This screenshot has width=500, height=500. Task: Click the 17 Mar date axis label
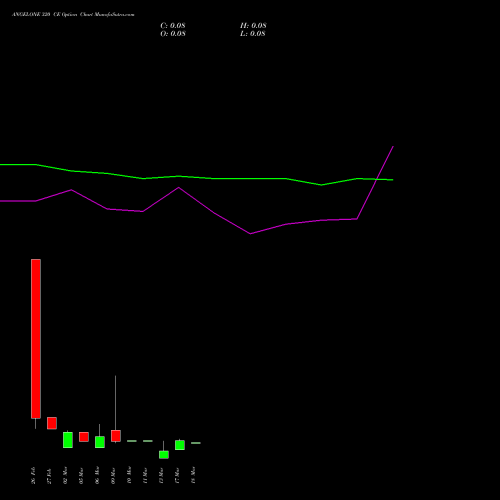click(177, 475)
